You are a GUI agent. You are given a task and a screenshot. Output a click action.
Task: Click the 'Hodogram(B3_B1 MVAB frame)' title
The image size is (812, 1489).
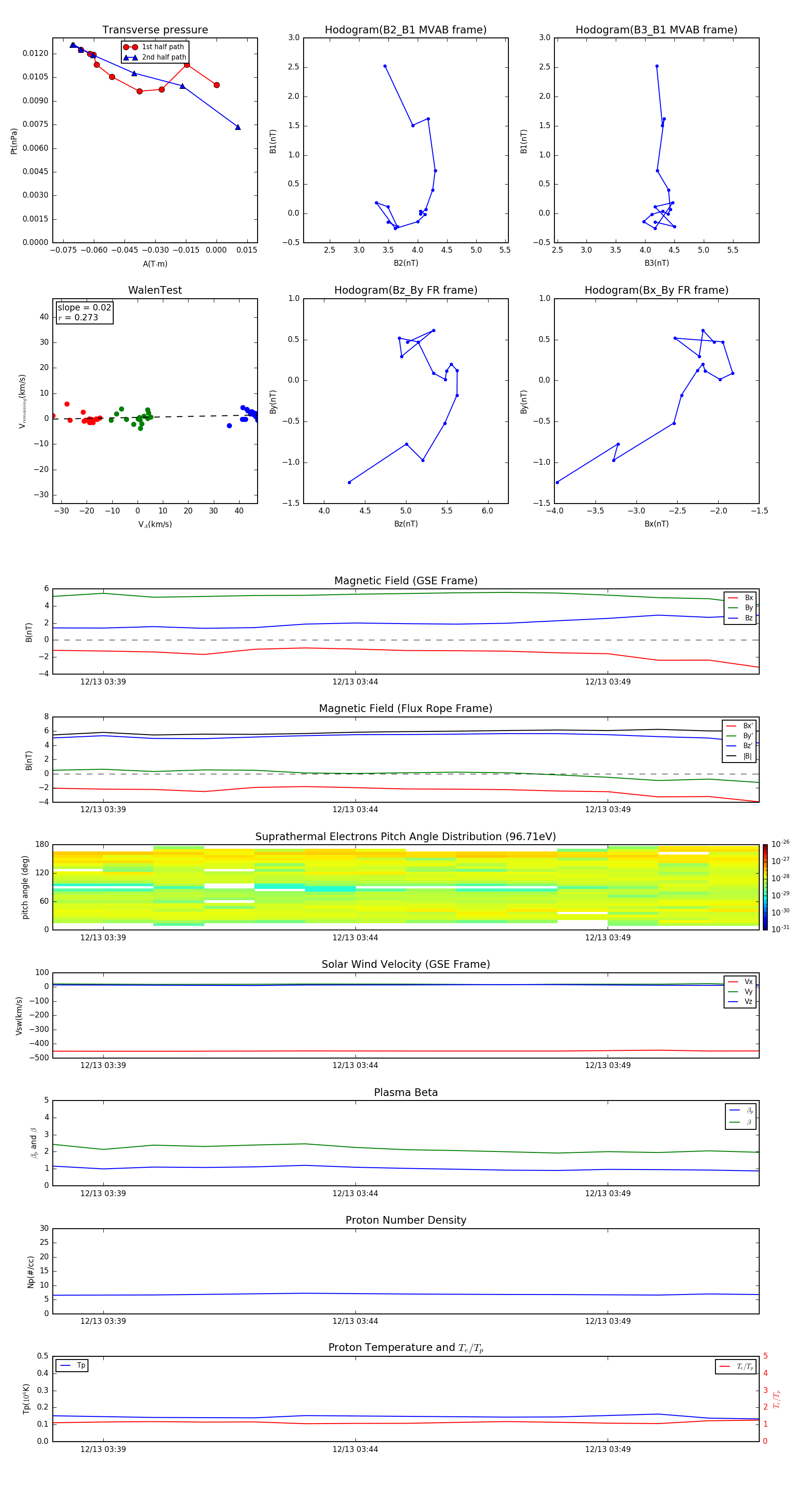[x=656, y=30]
